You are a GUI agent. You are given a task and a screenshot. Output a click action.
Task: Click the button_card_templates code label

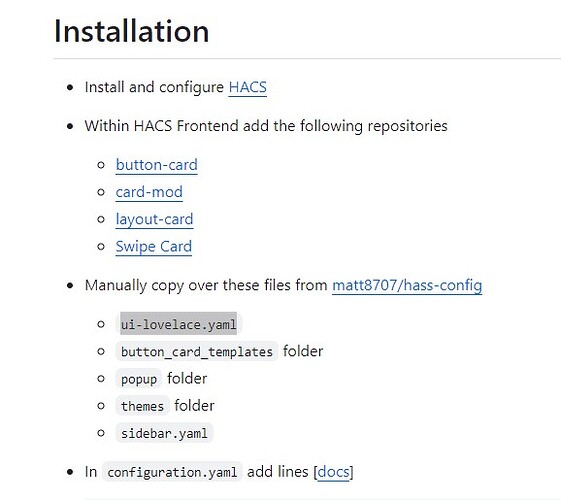coord(197,352)
